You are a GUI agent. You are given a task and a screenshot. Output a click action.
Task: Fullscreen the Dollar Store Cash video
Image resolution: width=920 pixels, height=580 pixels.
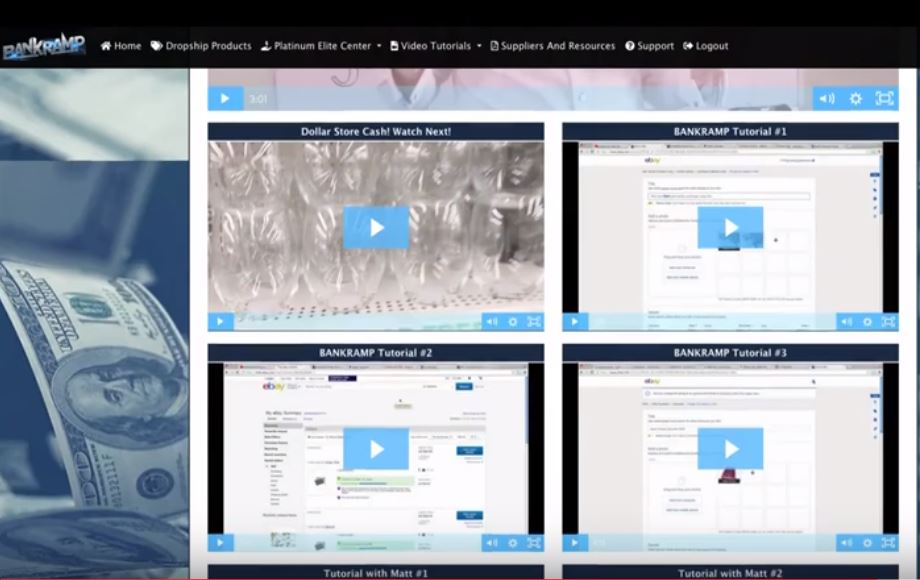point(533,321)
